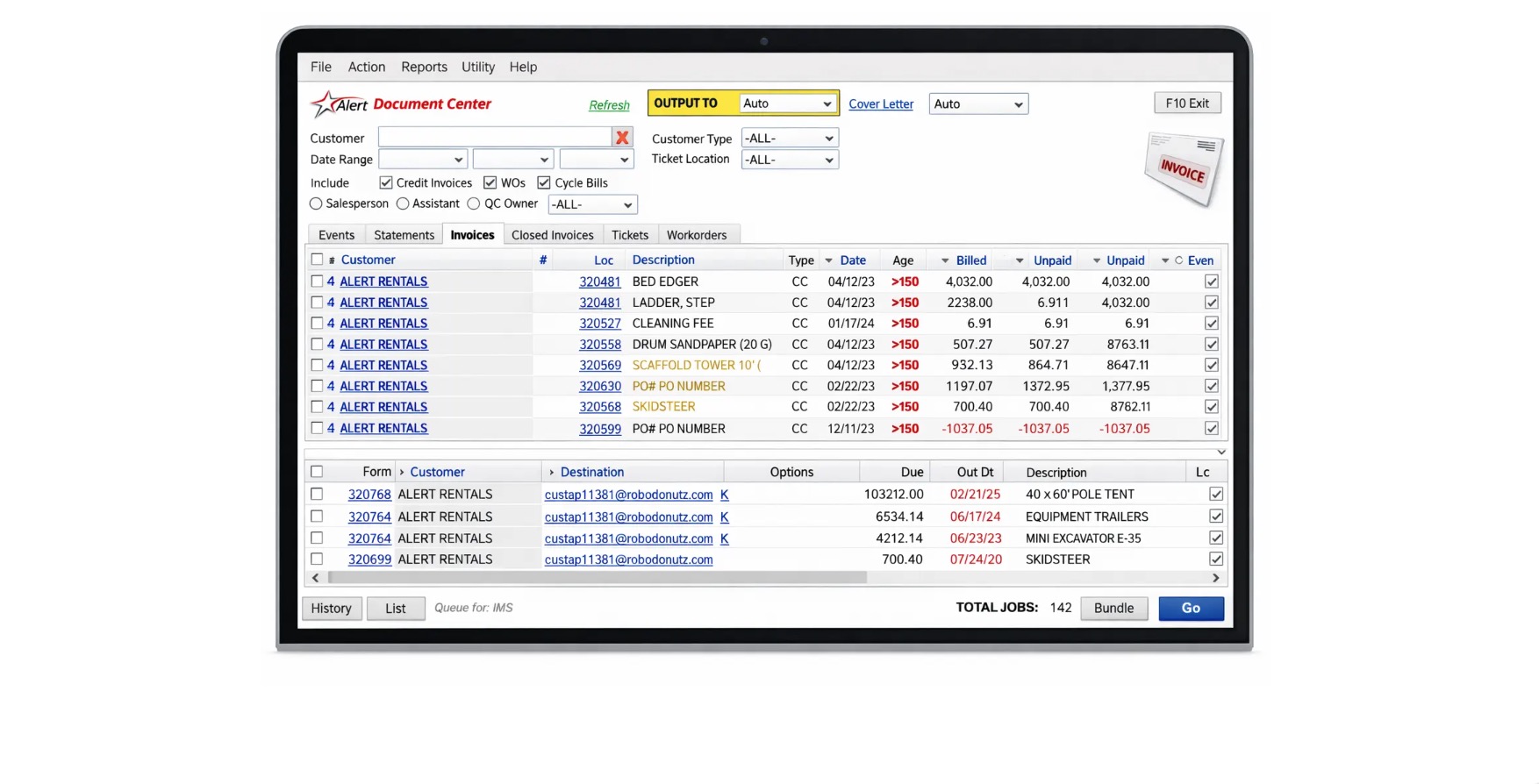Toggle the Cycle Bills checkbox
Viewport: 1539px width, 784px height.
[544, 182]
